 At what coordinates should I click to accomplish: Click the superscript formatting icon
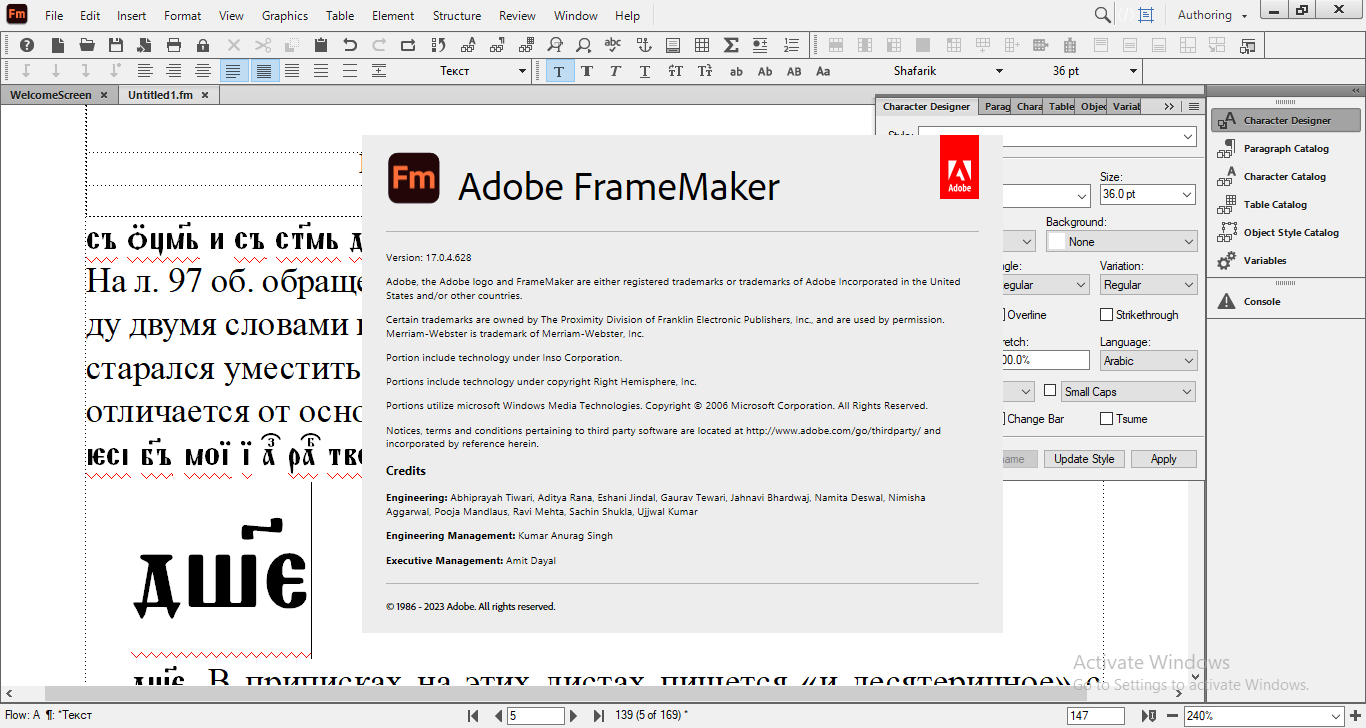[x=676, y=71]
